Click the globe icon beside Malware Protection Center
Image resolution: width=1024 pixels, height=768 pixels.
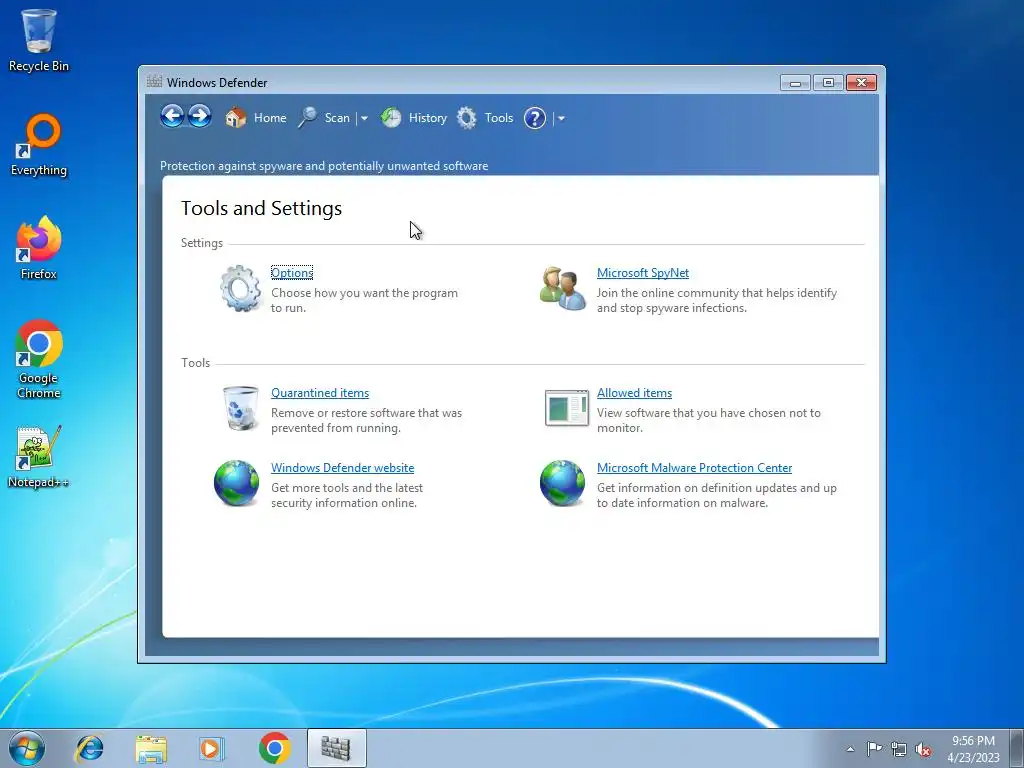562,483
